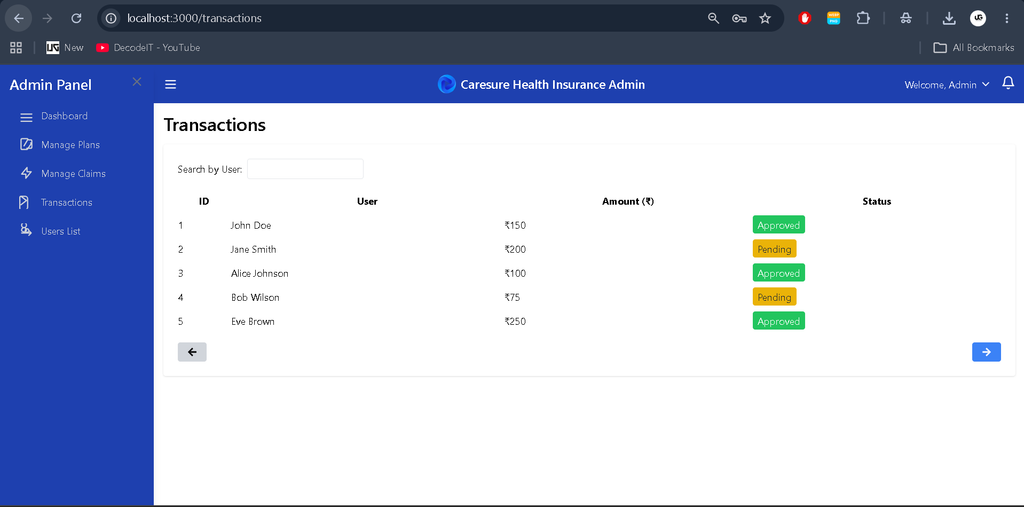Click the Amount (₹) column header
The image size is (1024, 507).
click(x=628, y=201)
